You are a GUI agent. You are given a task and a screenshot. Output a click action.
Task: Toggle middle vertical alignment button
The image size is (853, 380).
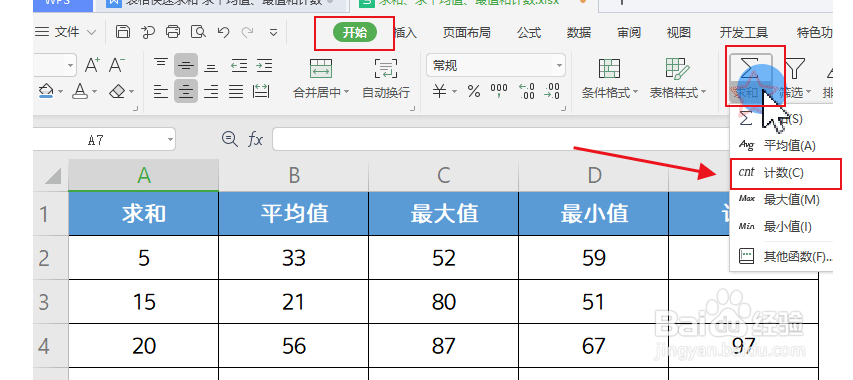tap(186, 66)
